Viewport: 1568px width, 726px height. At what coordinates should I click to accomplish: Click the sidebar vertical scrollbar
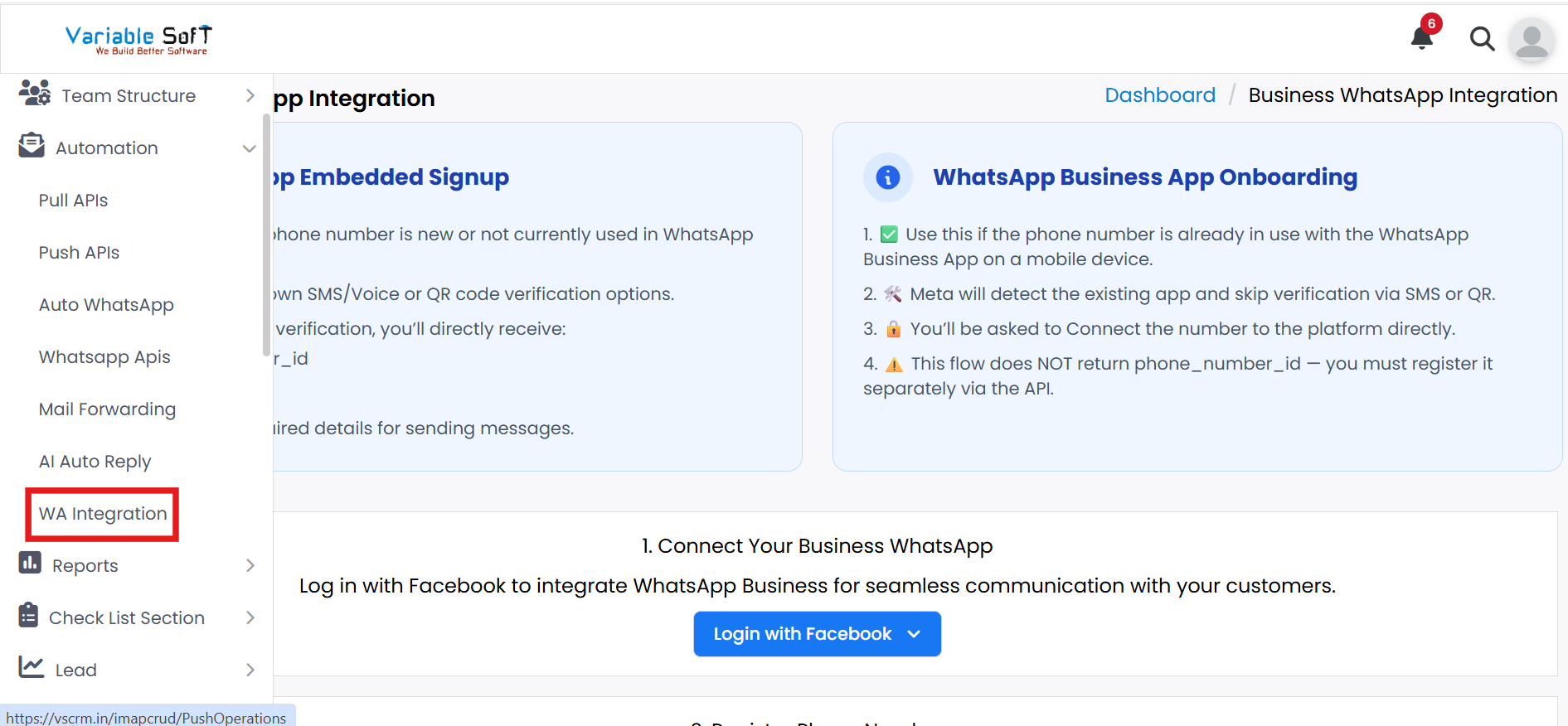tap(266, 232)
